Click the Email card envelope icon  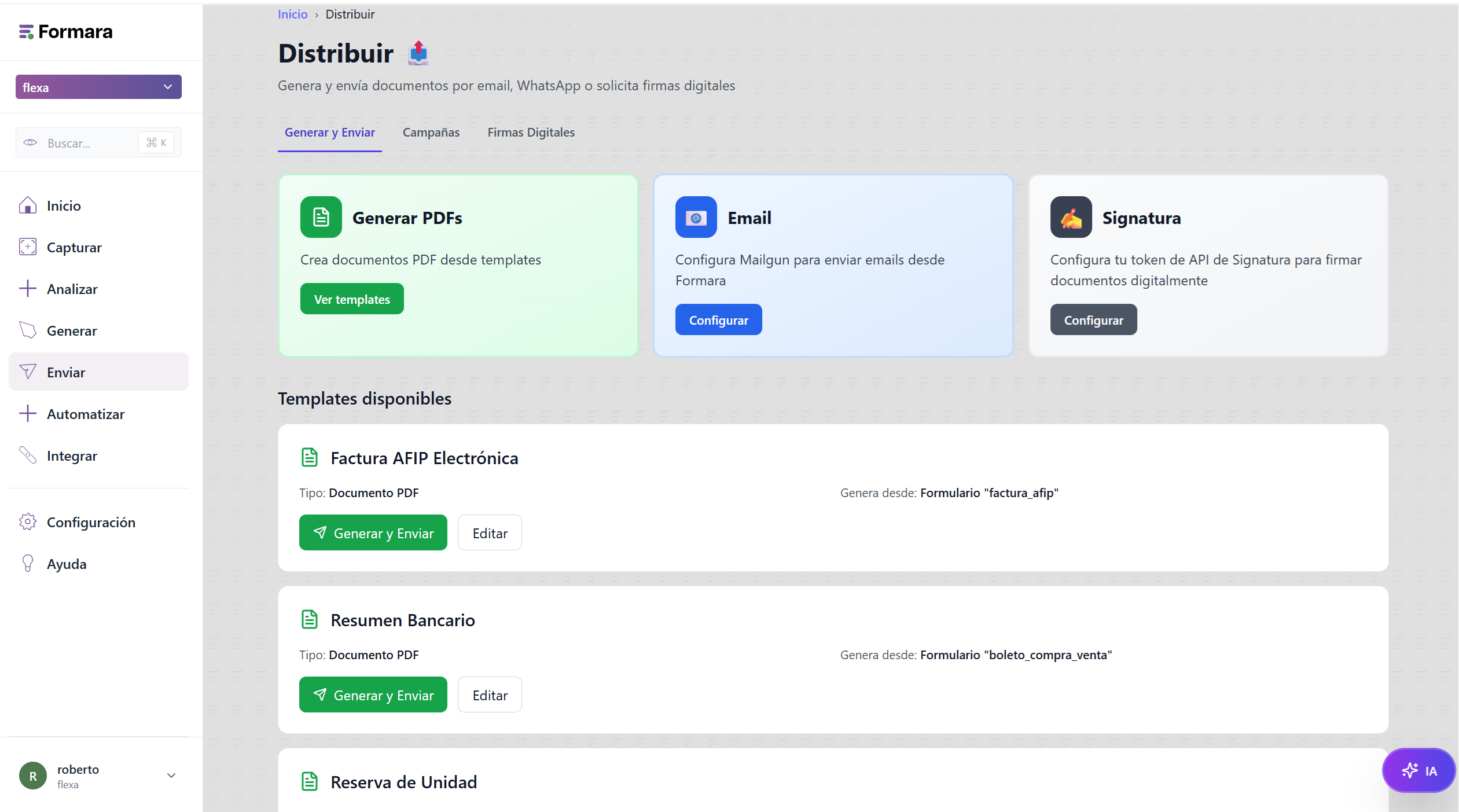(x=696, y=217)
